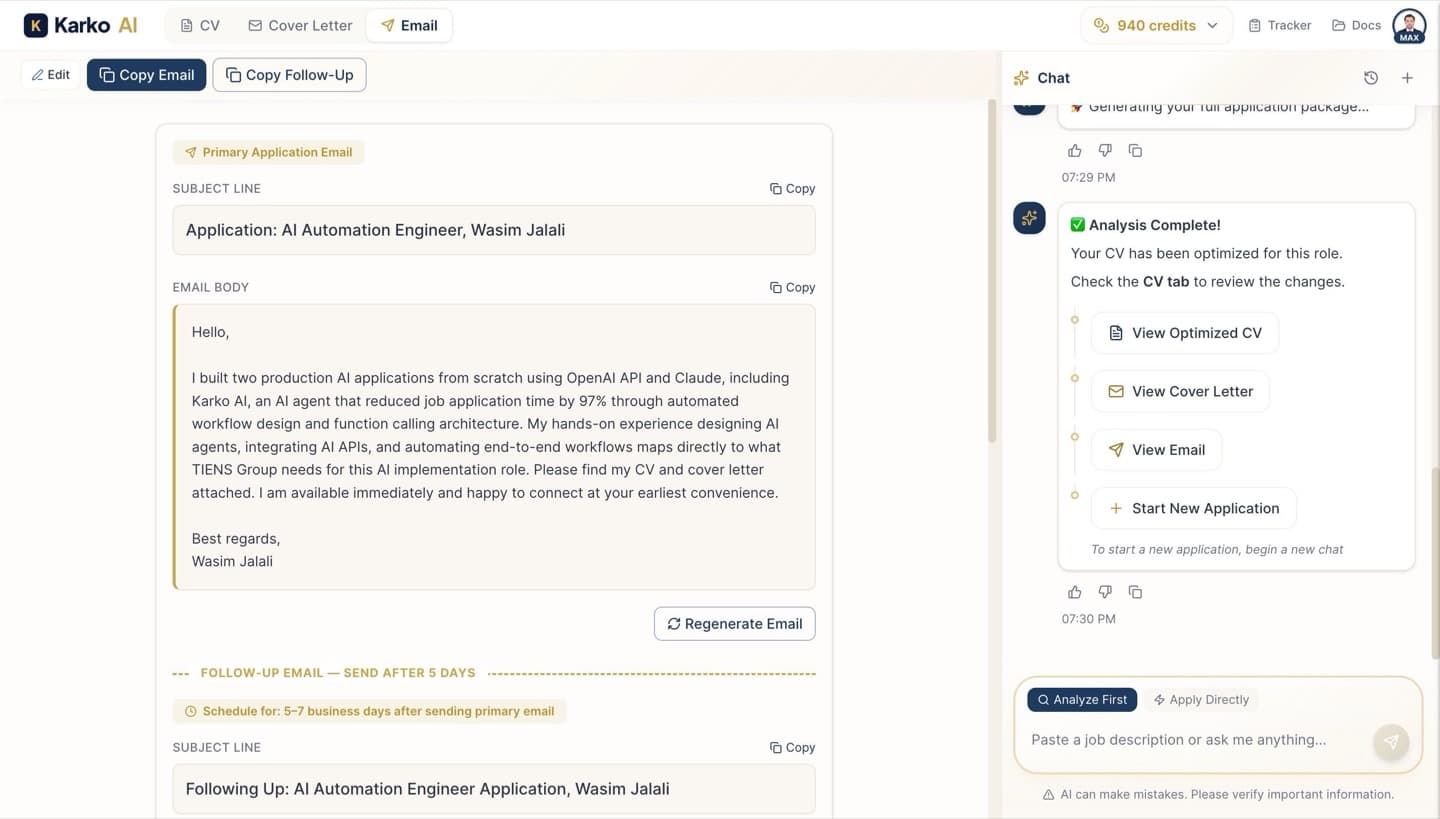The image size is (1440, 819).
Task: Select the Analyze First mode
Action: [1081, 699]
